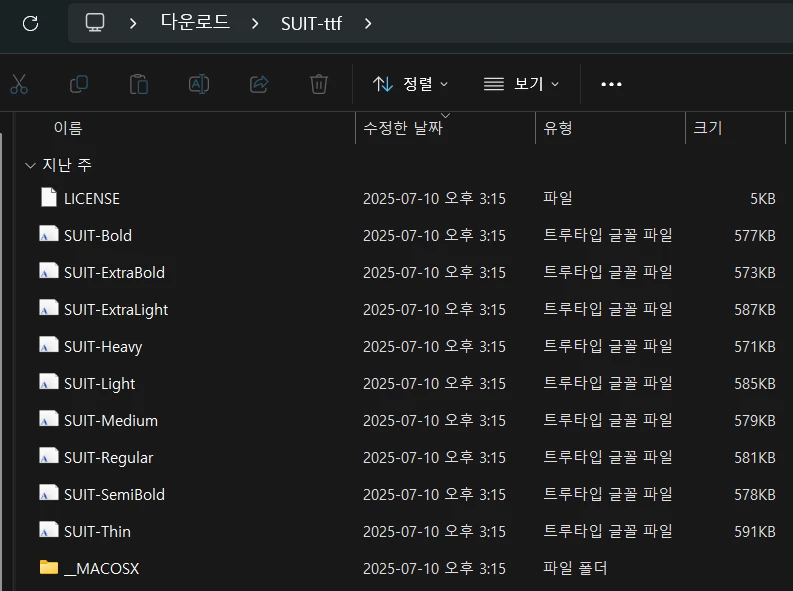This screenshot has height=591, width=793.
Task: Click the SUIT-SemiBold font file icon
Action: coord(49,492)
